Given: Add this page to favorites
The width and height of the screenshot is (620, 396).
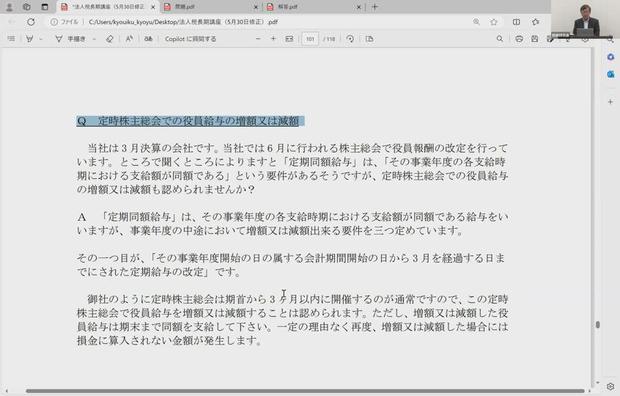Looking at the screenshot, I should coord(494,22).
